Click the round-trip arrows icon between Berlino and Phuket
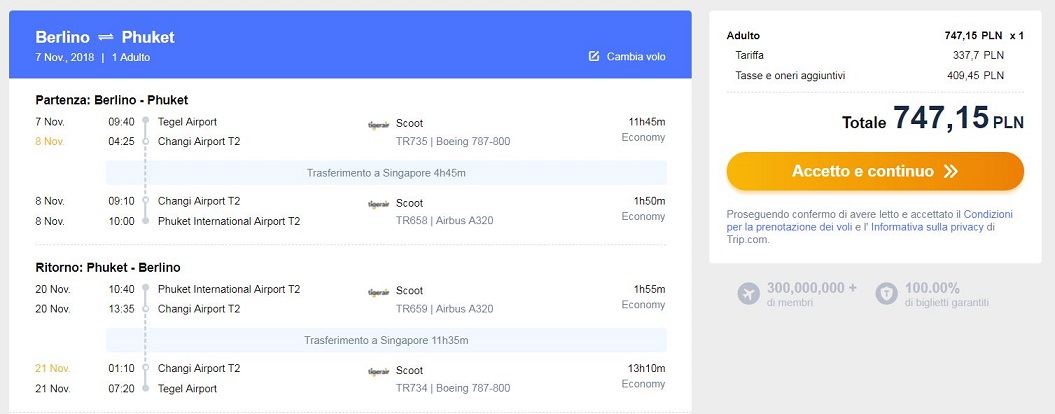This screenshot has width=1055, height=414. coord(106,37)
